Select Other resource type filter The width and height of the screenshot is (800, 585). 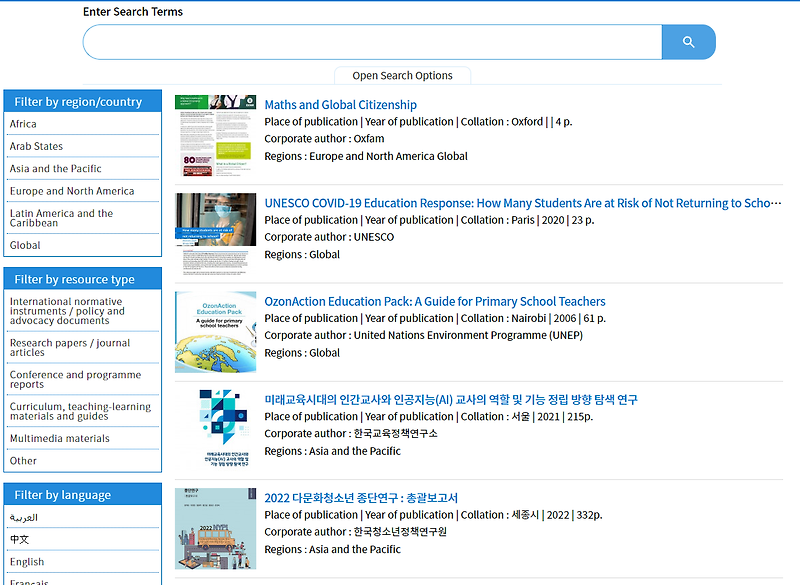tap(83, 461)
